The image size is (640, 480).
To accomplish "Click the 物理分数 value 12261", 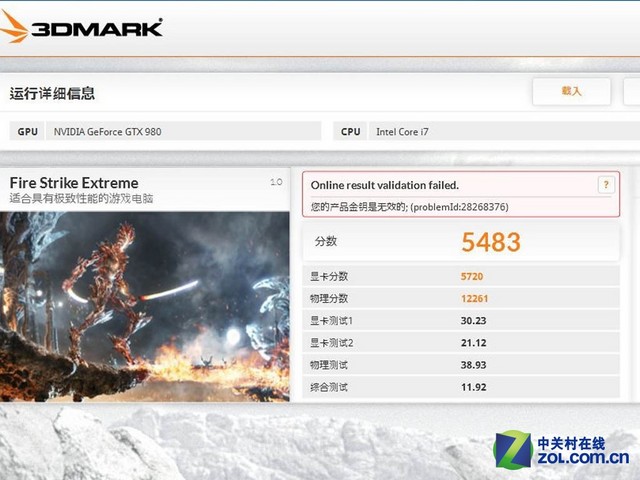I will pyautogui.click(x=474, y=298).
